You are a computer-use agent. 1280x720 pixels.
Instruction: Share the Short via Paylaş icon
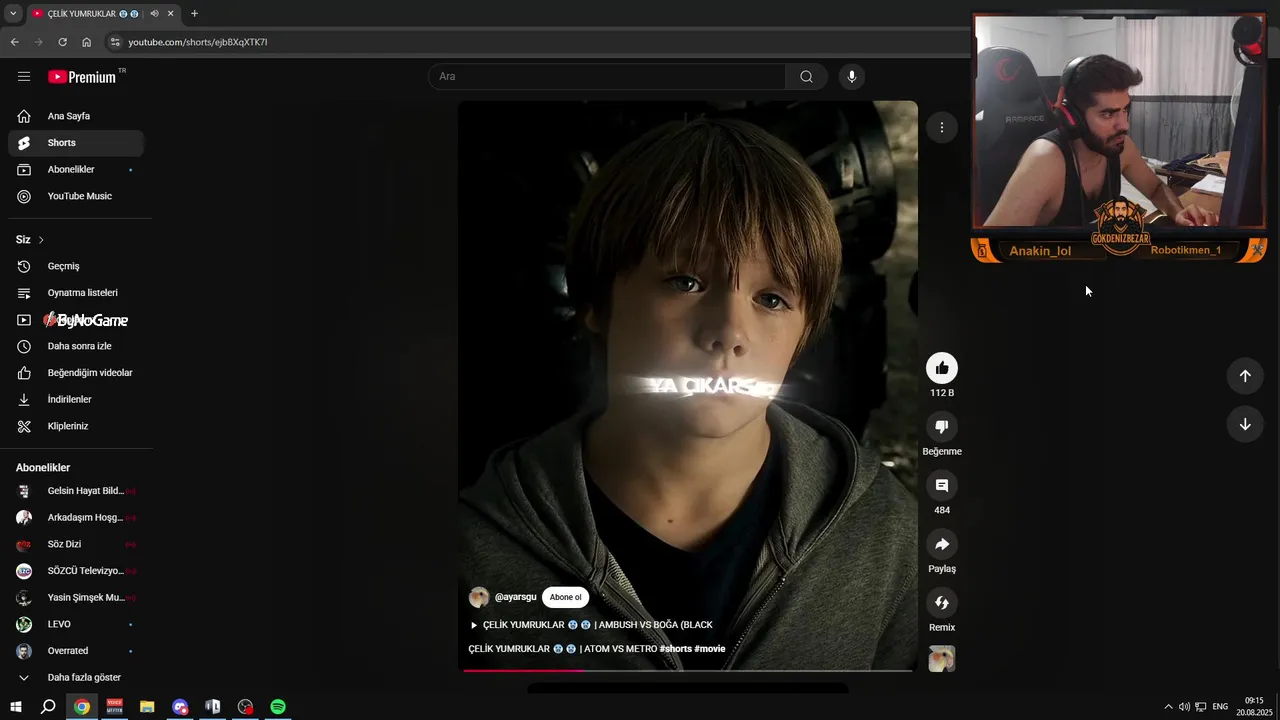942,544
